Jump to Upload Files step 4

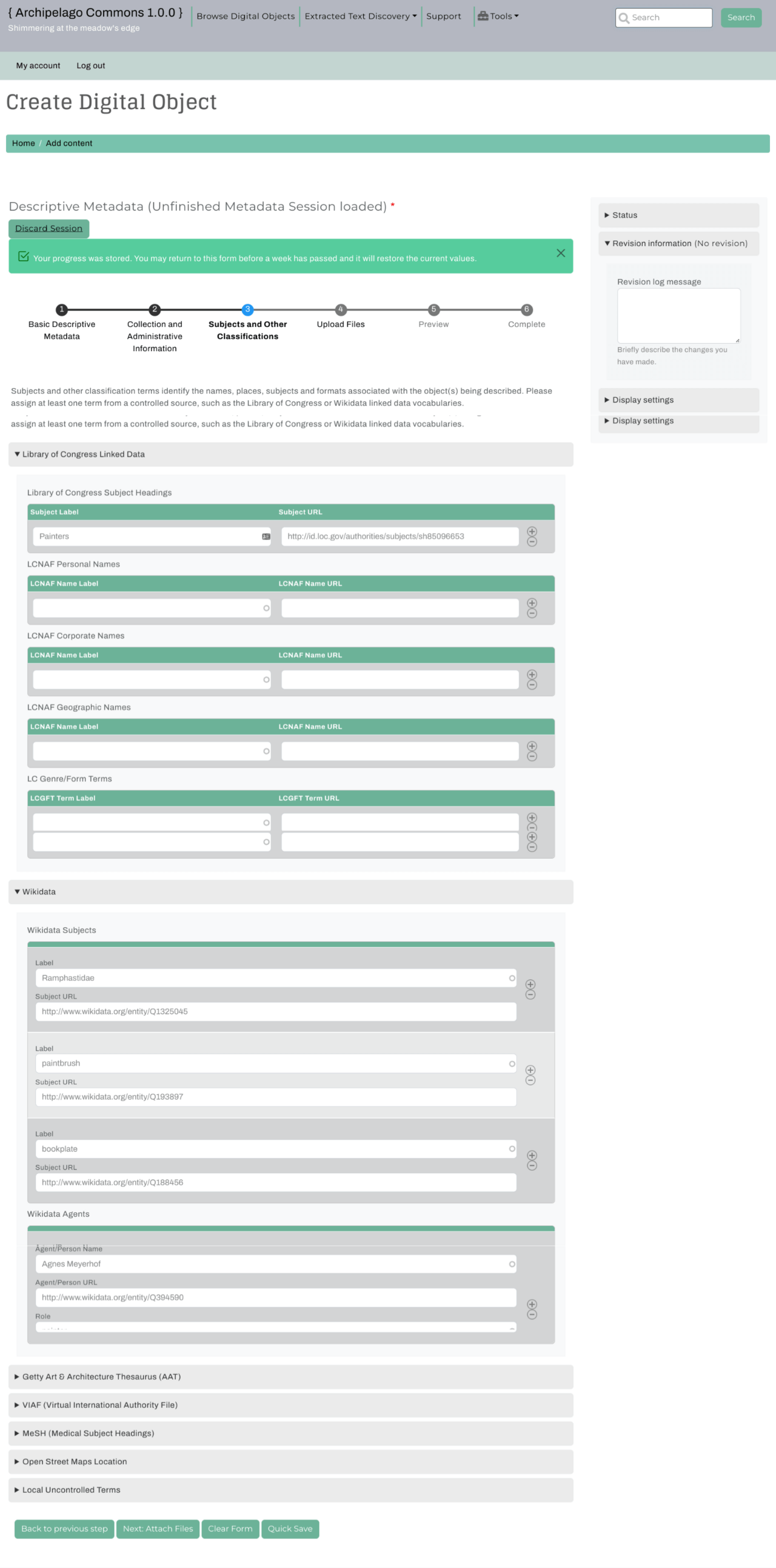pos(340,310)
